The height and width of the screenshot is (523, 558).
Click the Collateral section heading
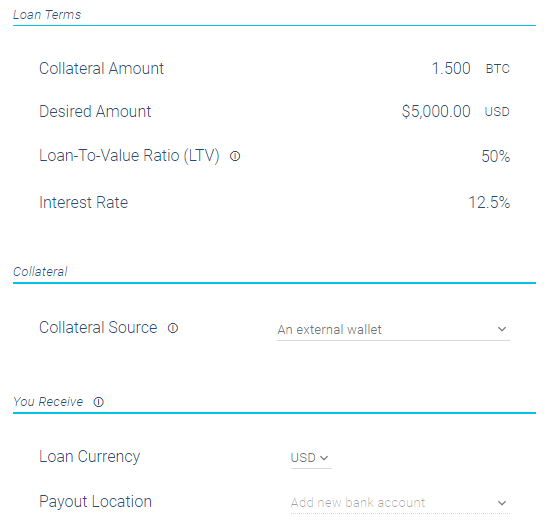tap(40, 272)
